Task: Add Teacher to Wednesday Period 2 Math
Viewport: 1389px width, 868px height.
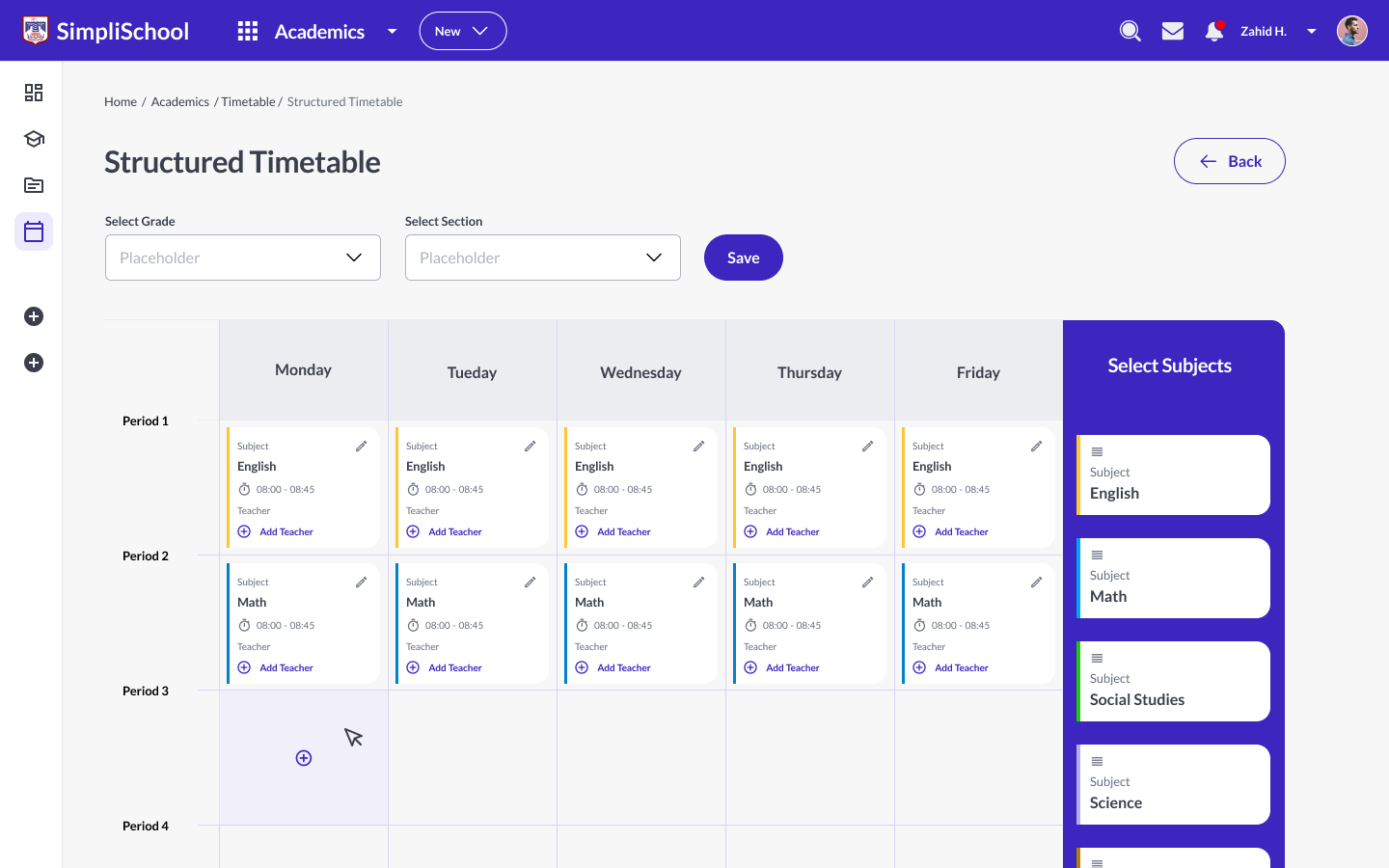Action: [613, 667]
